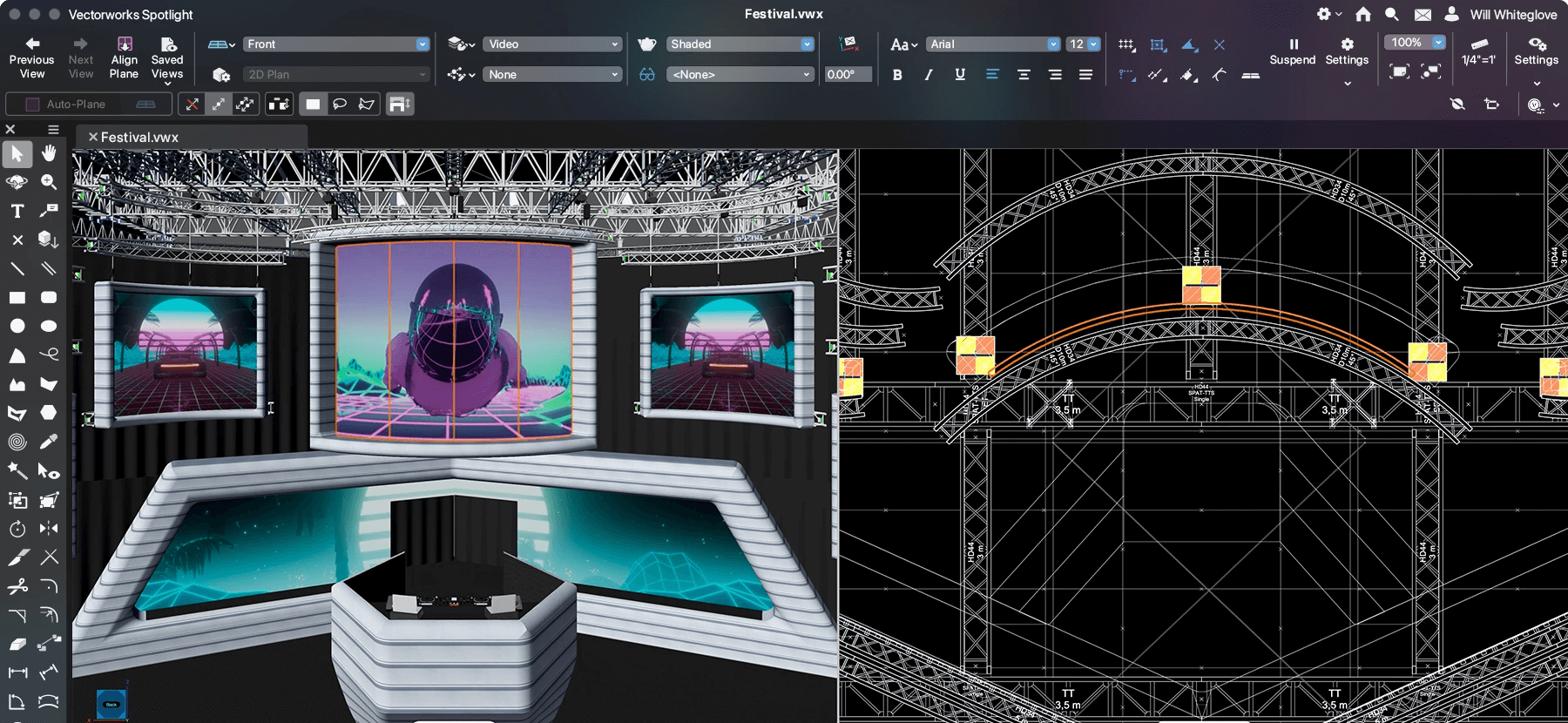
Task: Select the Mirror tool
Action: click(49, 528)
